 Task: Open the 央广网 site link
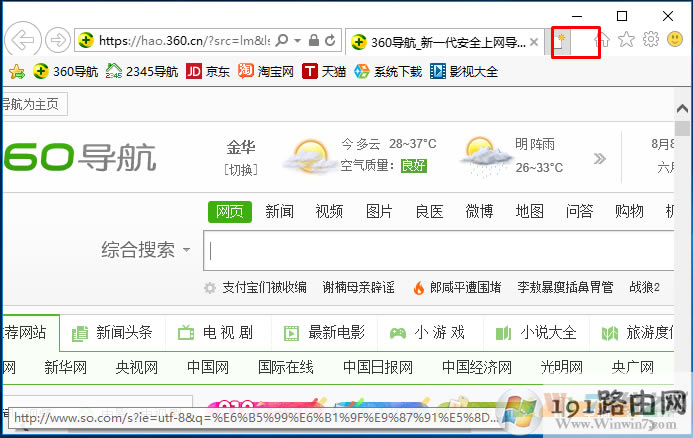(633, 367)
